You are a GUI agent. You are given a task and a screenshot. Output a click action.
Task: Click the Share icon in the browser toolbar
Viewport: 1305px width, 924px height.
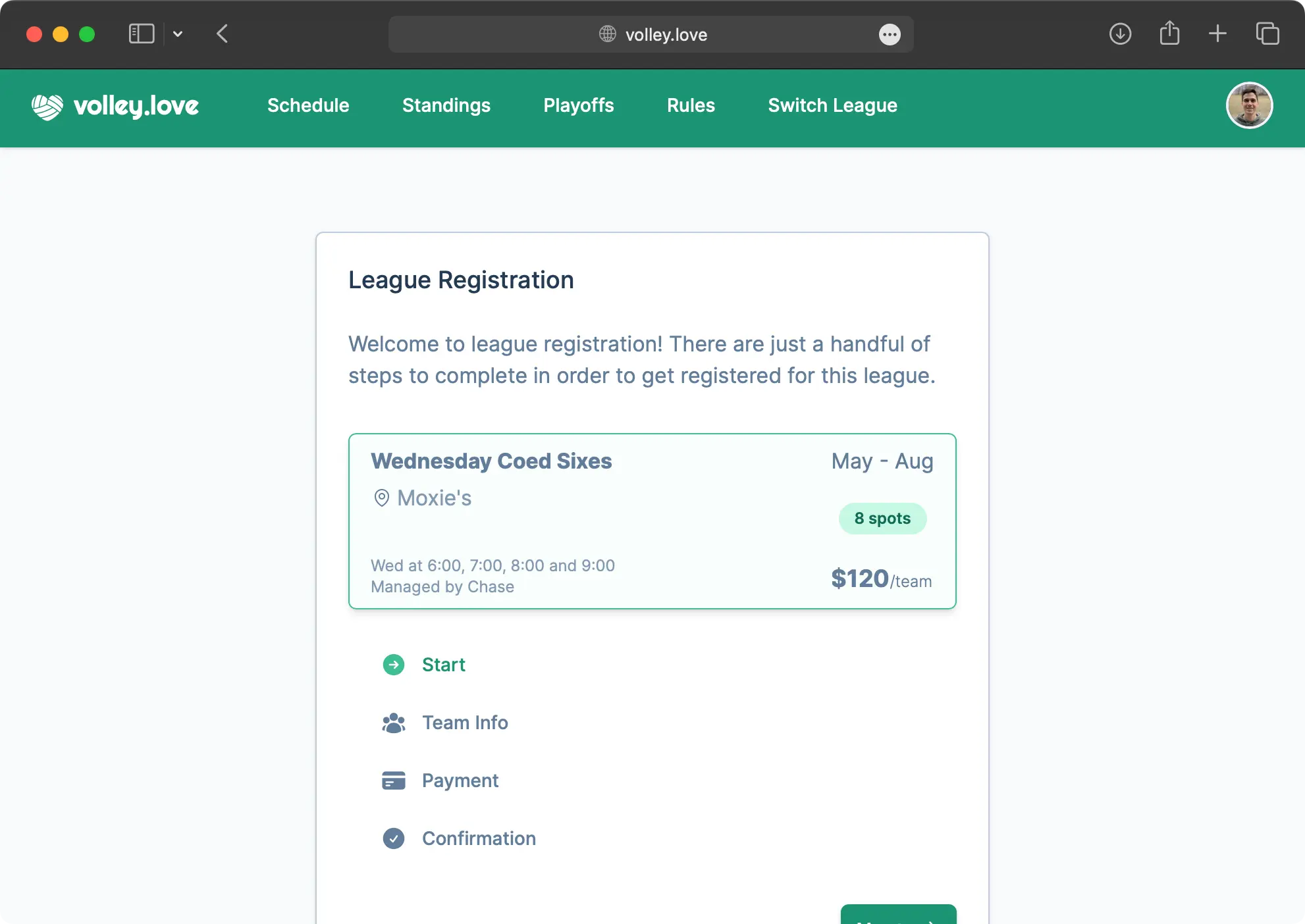point(1169,34)
